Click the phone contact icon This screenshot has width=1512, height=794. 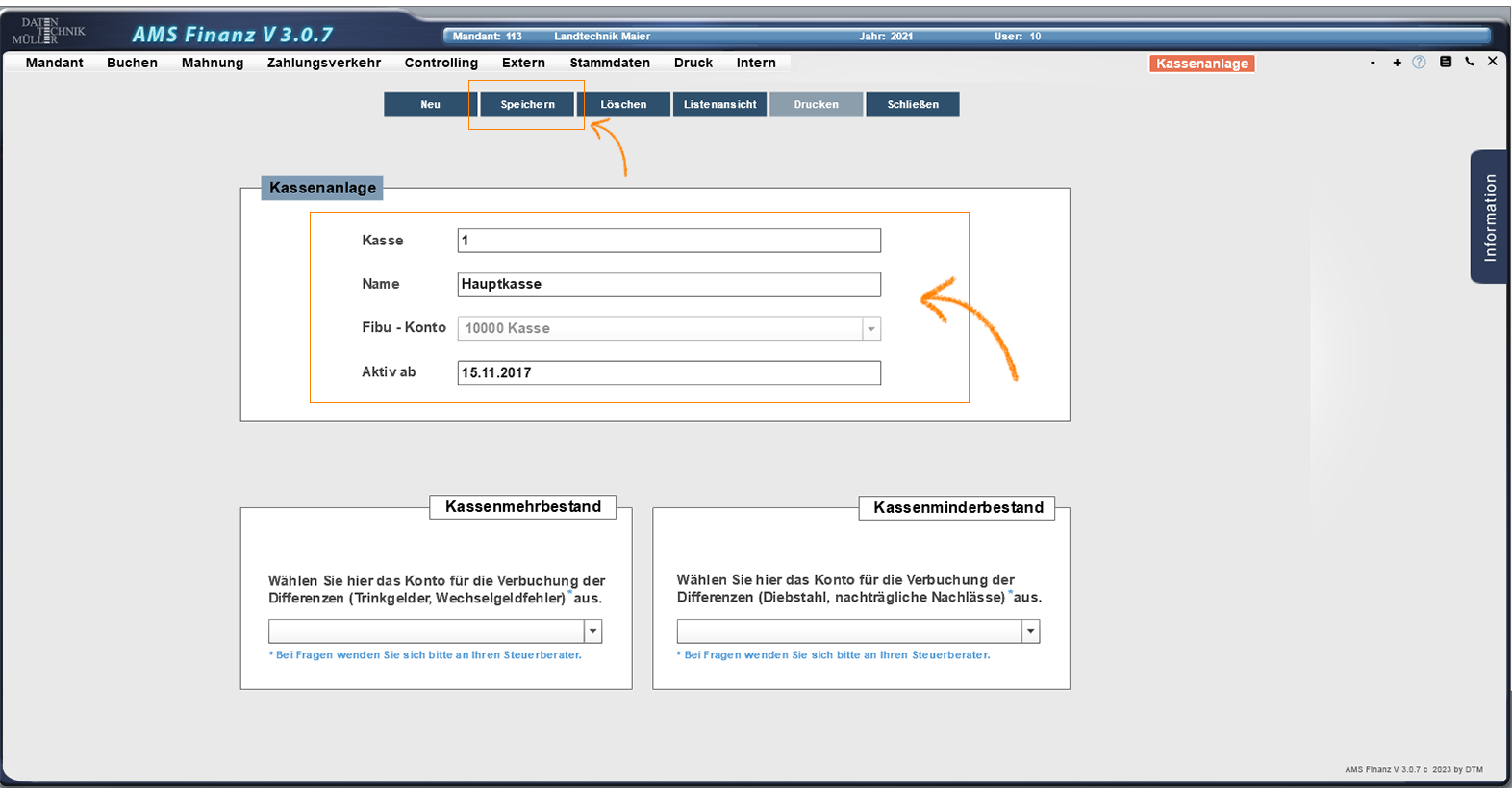coord(1470,62)
